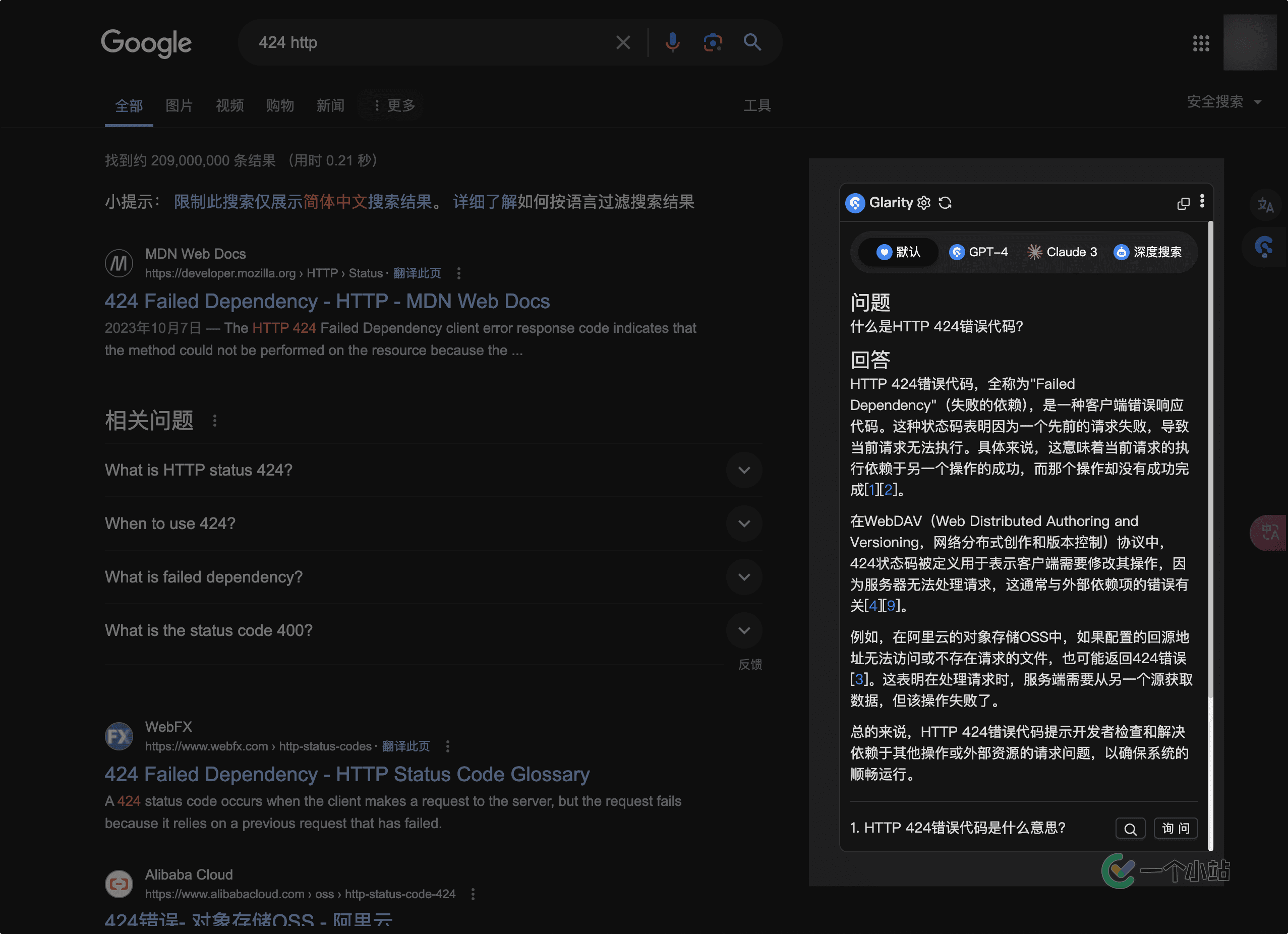This screenshot has width=1288, height=934.
Task: Copy the Glarity answer
Action: pos(1183,203)
